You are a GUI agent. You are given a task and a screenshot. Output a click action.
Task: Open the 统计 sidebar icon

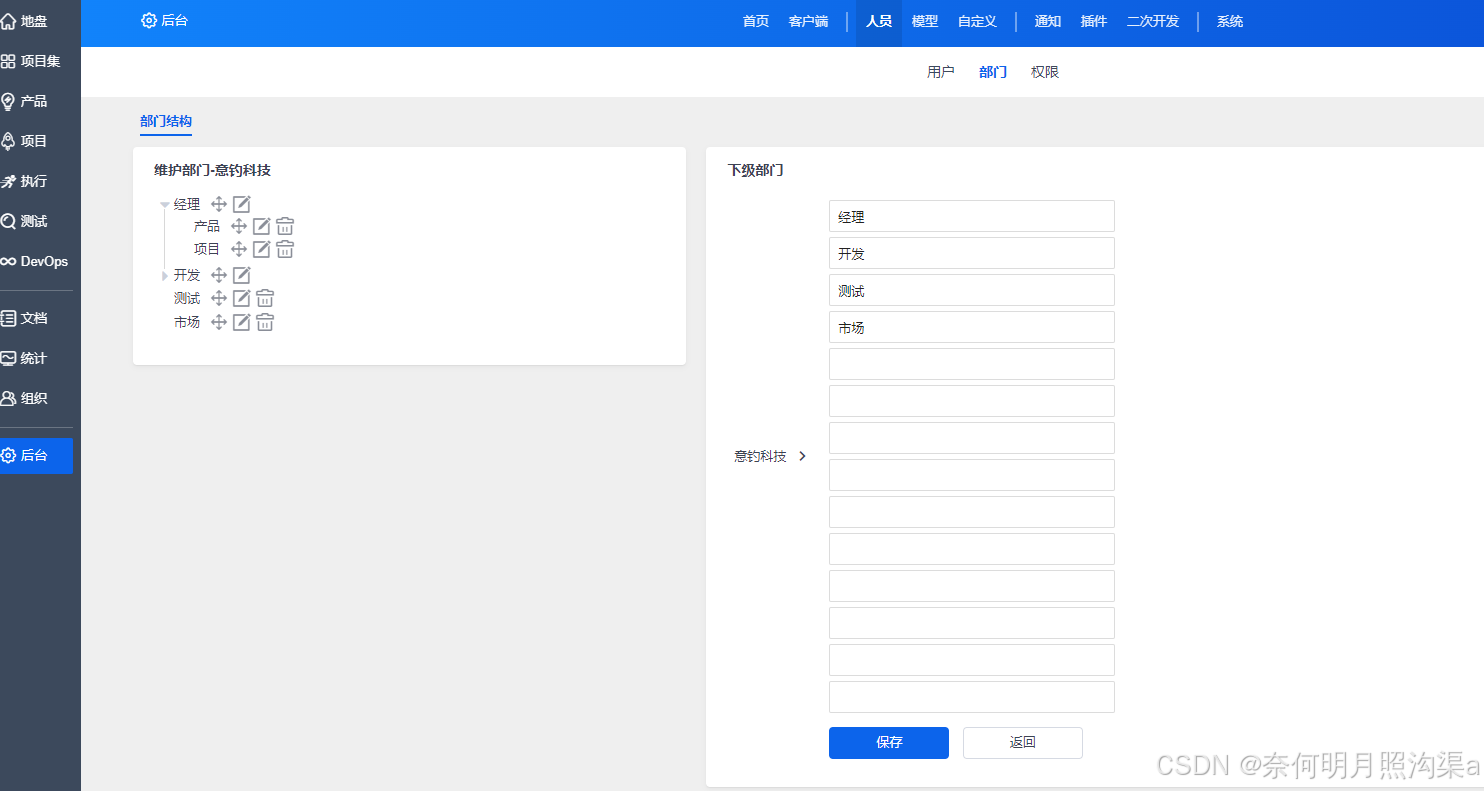[9, 358]
